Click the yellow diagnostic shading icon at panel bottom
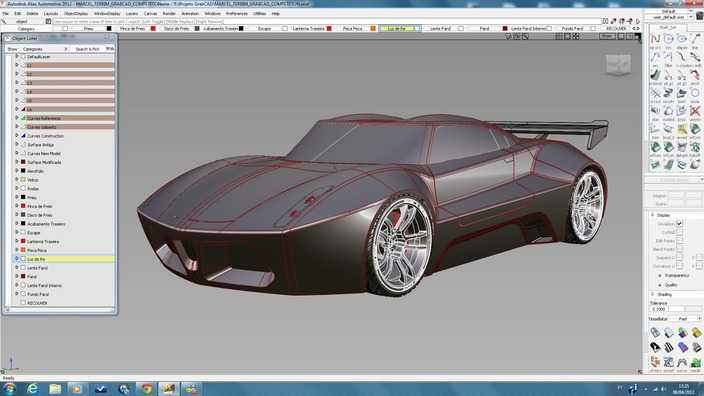This screenshot has width=704, height=396. click(x=696, y=332)
